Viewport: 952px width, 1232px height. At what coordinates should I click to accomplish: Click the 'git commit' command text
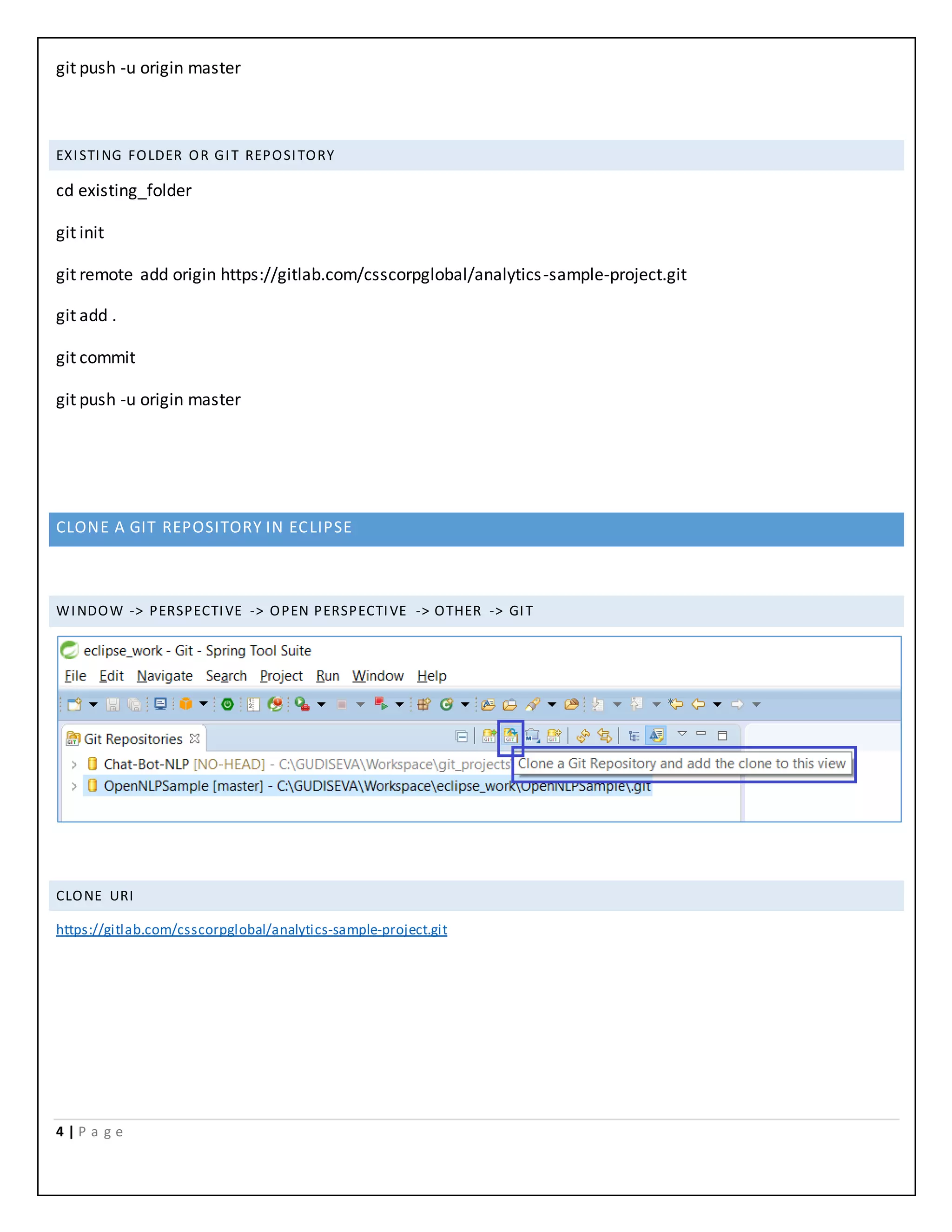pyautogui.click(x=95, y=358)
